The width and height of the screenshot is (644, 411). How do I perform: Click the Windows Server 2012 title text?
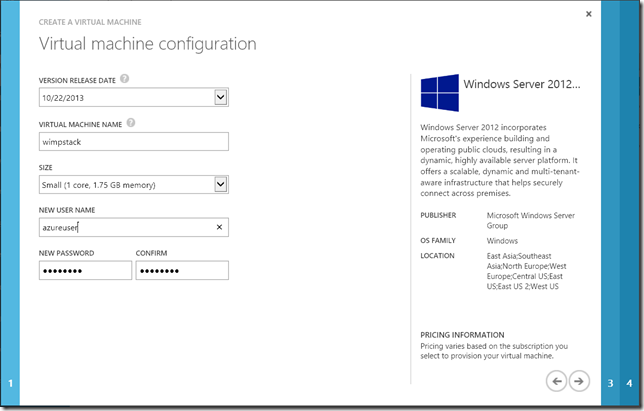[522, 84]
